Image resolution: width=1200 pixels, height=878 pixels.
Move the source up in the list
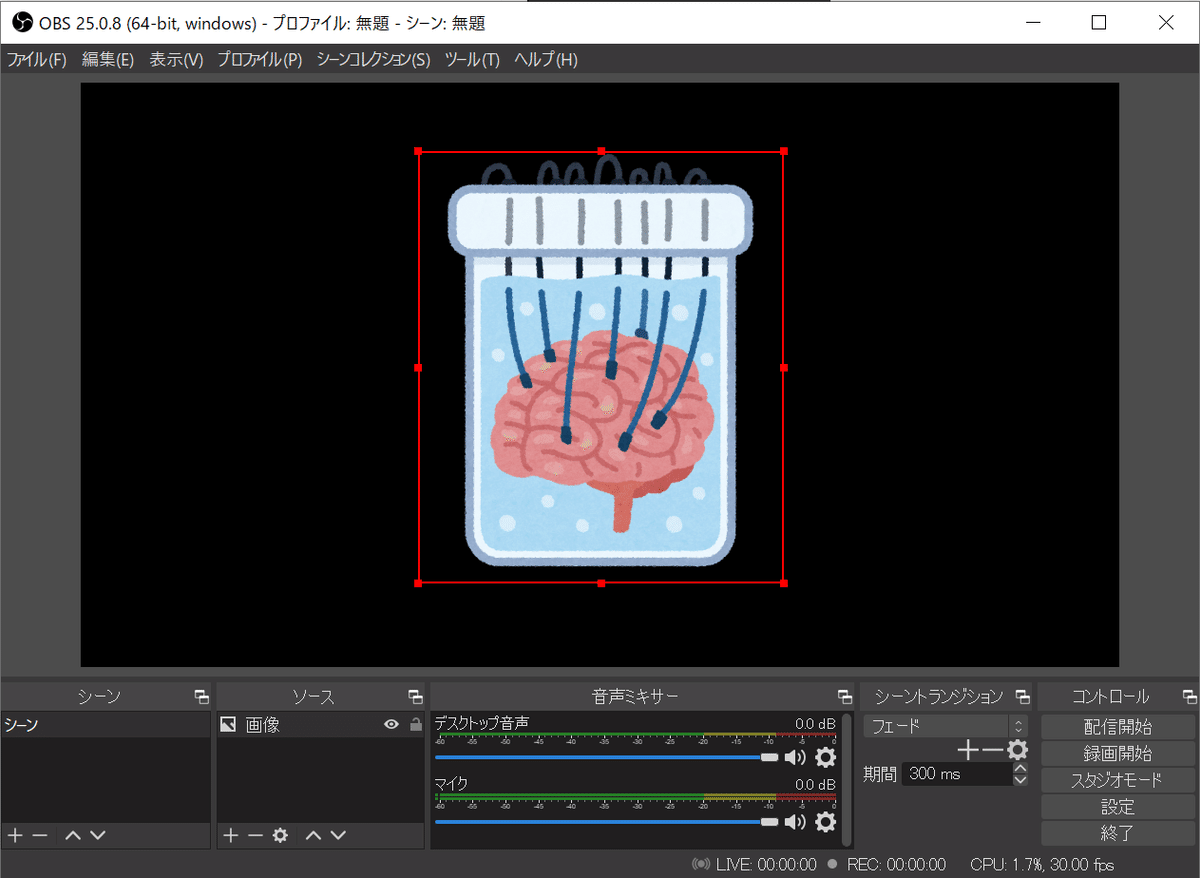314,835
